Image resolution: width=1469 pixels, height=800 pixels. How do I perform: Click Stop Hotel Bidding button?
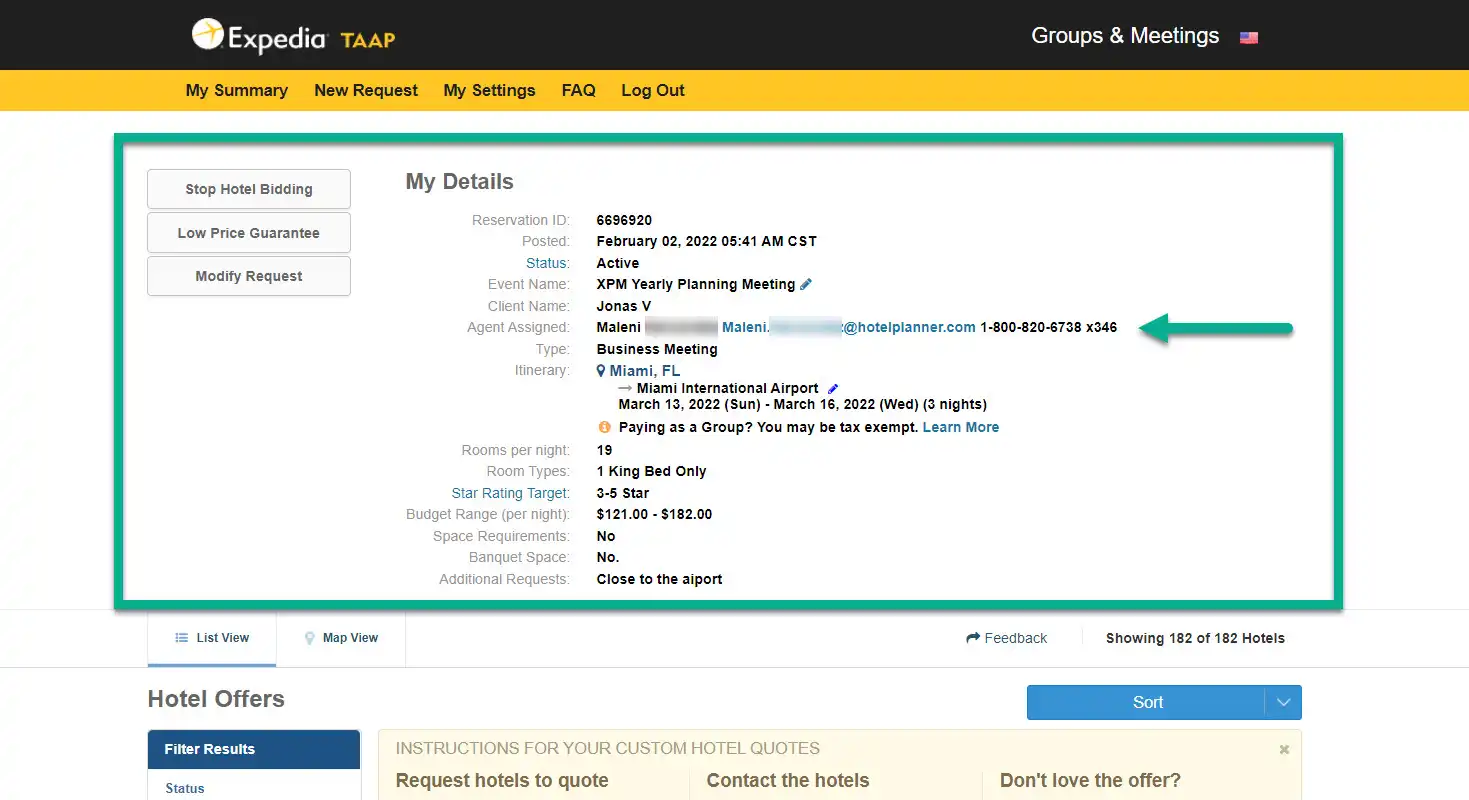pyautogui.click(x=249, y=189)
